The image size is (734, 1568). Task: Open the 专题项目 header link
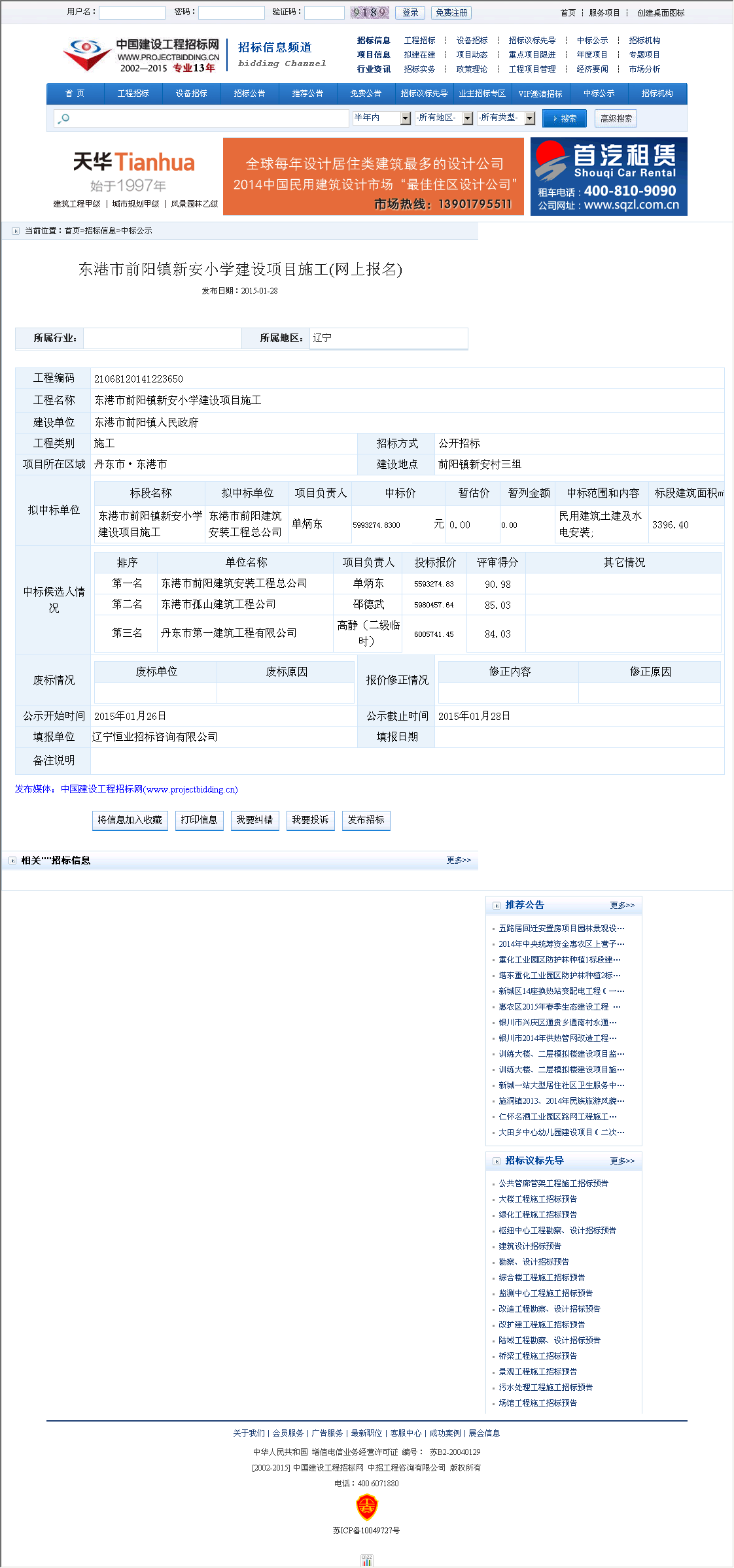click(x=645, y=55)
